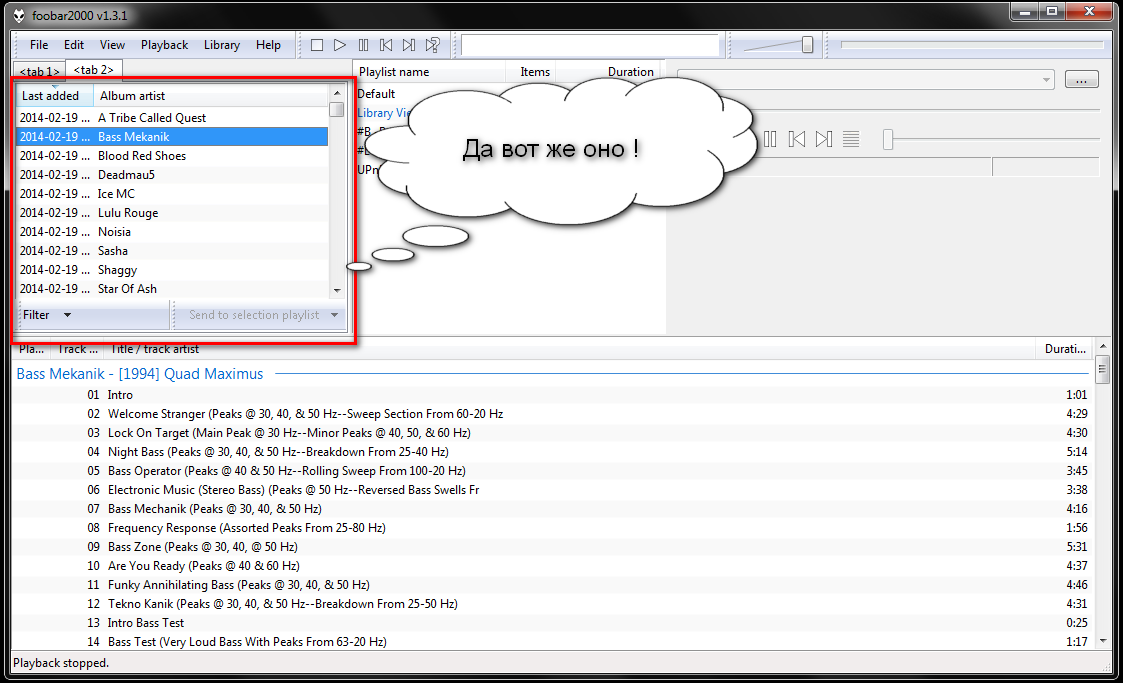Click the slider handle in right panel
This screenshot has height=683, width=1123.
coord(888,139)
